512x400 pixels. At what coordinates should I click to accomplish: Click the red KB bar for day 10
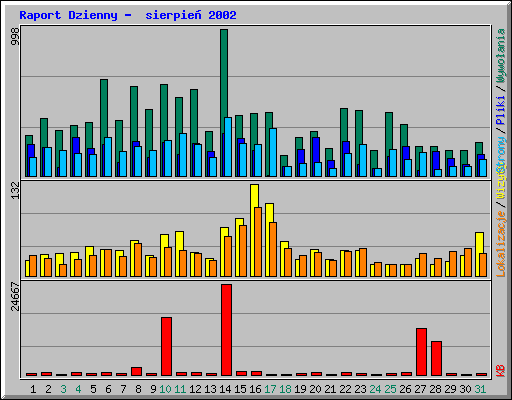coord(167,347)
